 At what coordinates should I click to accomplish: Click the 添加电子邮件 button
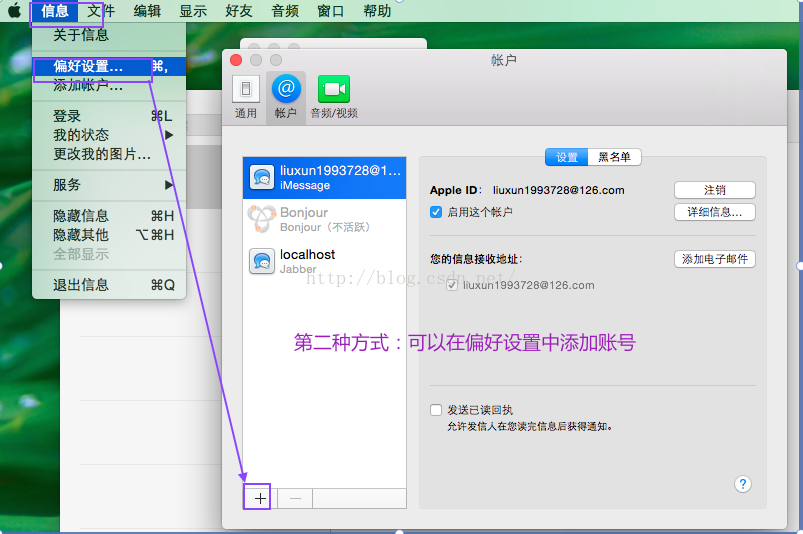[x=714, y=259]
